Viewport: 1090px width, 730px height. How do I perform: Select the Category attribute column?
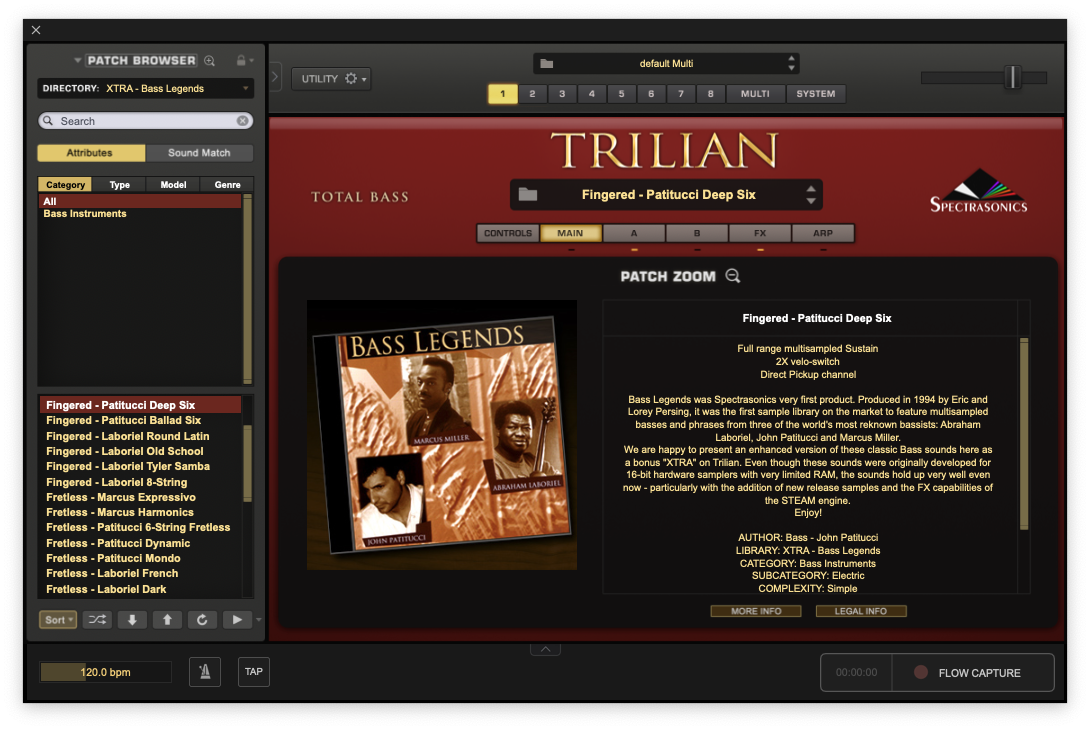(65, 185)
